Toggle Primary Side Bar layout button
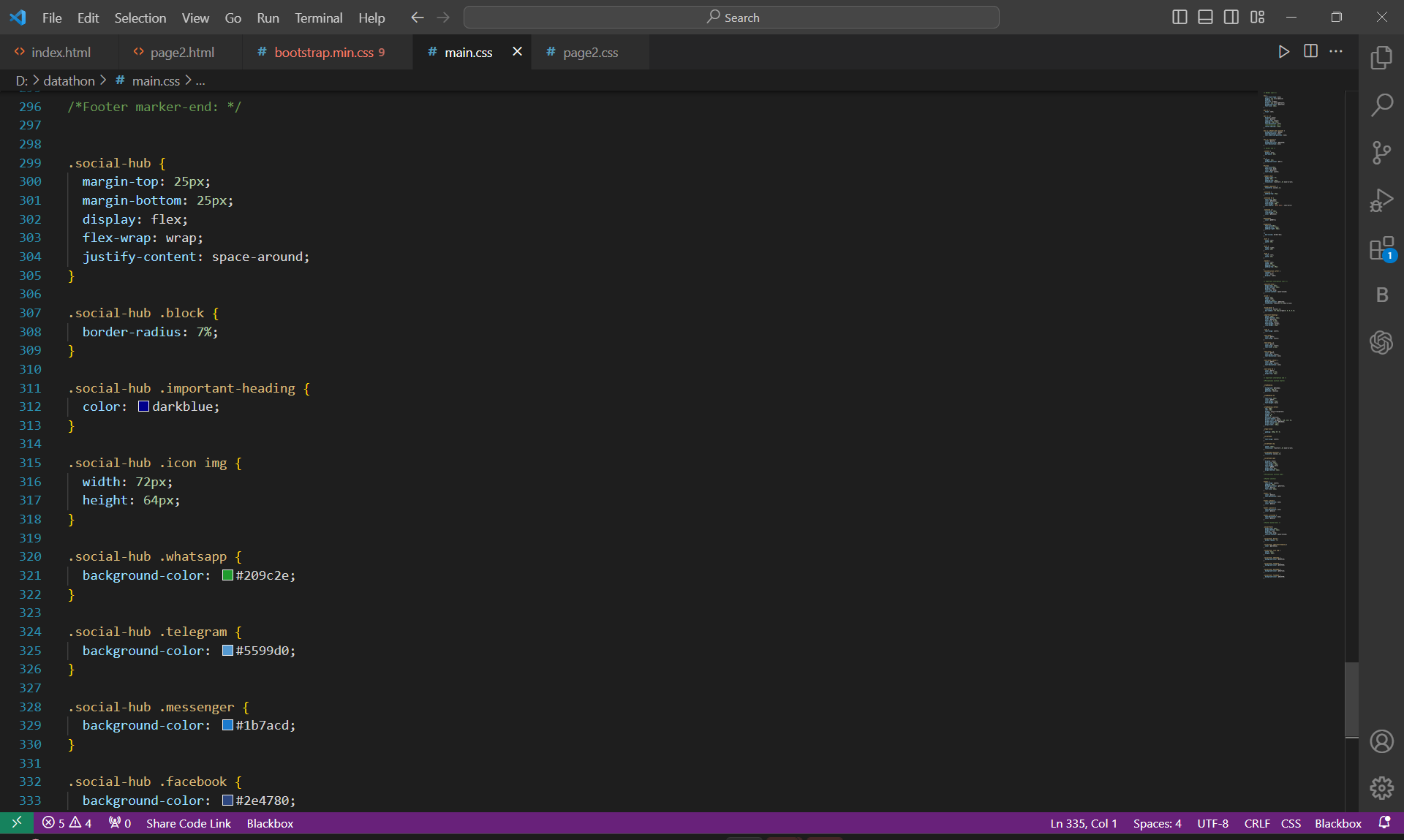The width and height of the screenshot is (1404, 840). (1179, 17)
